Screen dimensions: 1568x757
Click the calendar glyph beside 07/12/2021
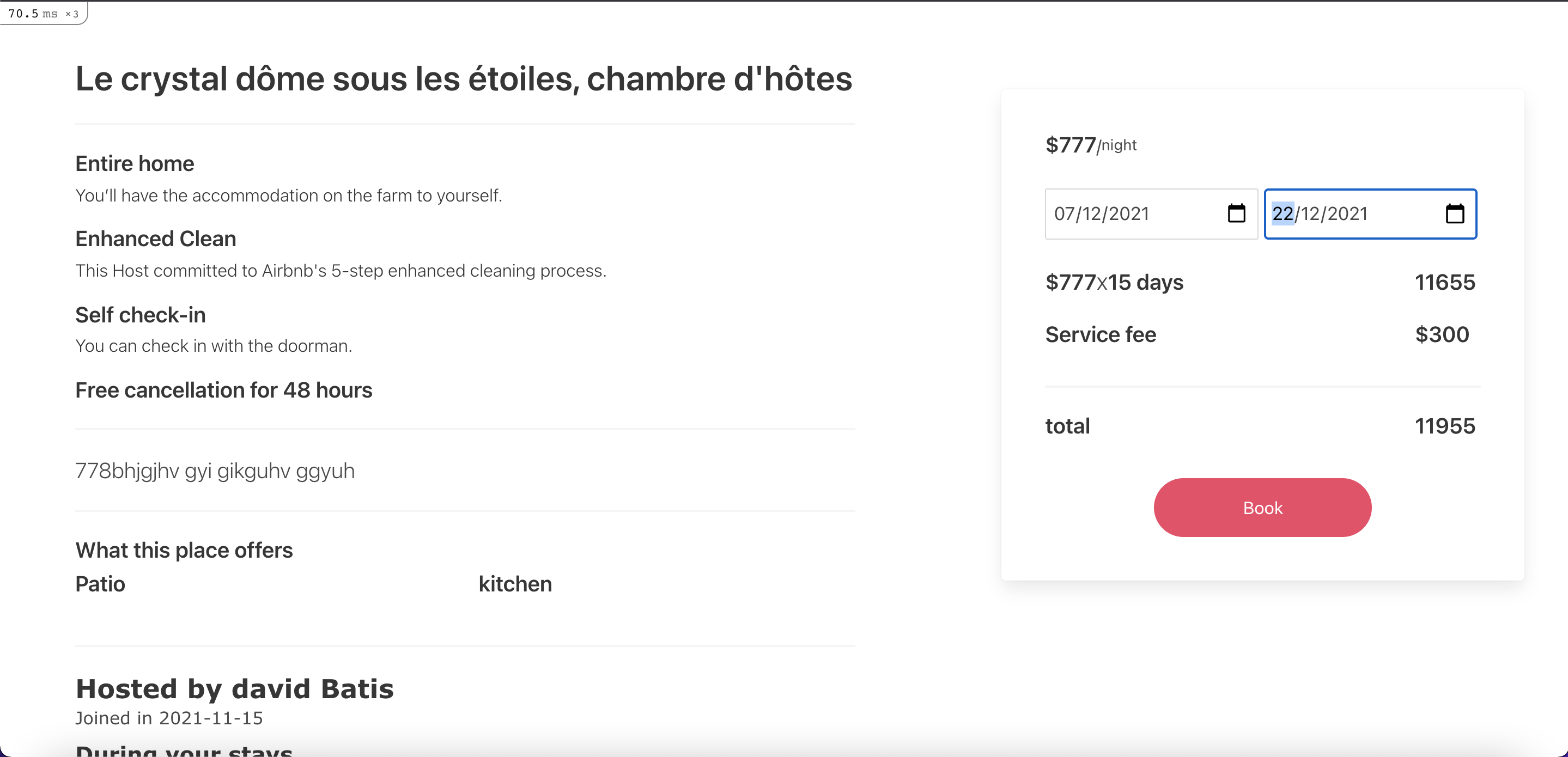pos(1237,213)
